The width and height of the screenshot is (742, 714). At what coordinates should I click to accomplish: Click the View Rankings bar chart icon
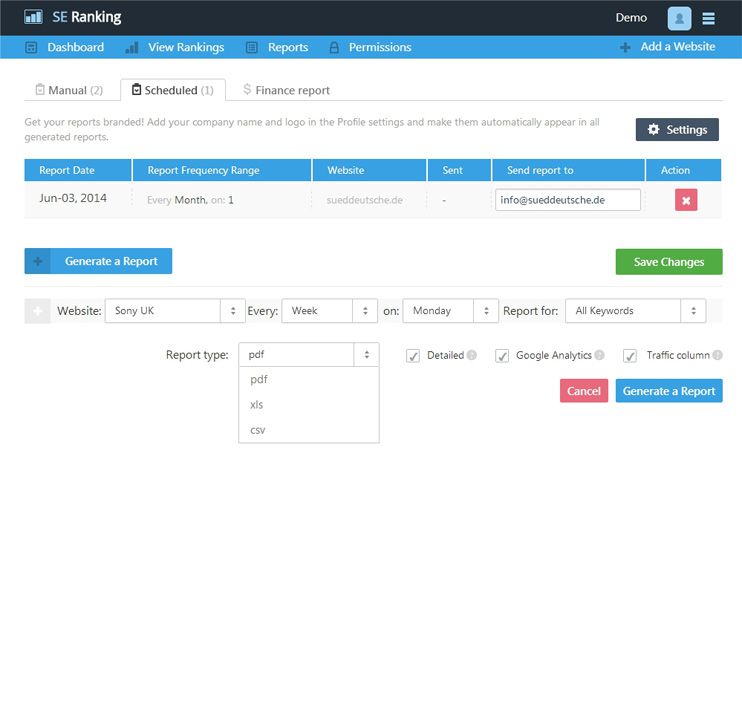(132, 47)
